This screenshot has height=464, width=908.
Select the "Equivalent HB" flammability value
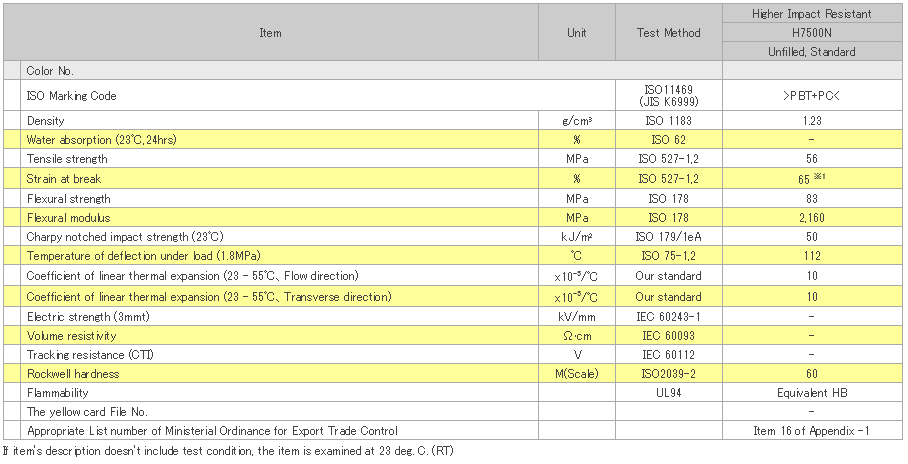point(811,393)
